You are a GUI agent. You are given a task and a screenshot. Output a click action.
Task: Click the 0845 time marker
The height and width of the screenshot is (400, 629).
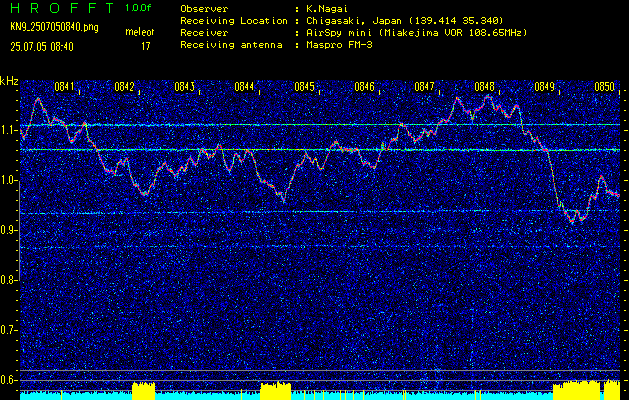304,87
